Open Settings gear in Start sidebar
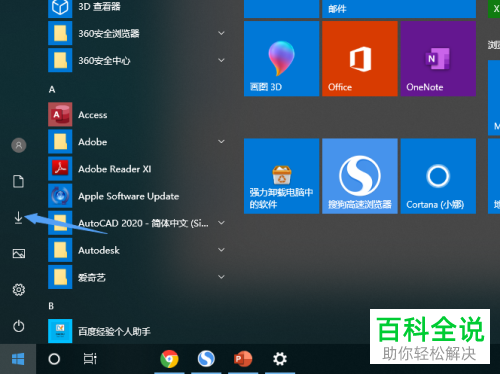500x374 pixels. [x=19, y=290]
